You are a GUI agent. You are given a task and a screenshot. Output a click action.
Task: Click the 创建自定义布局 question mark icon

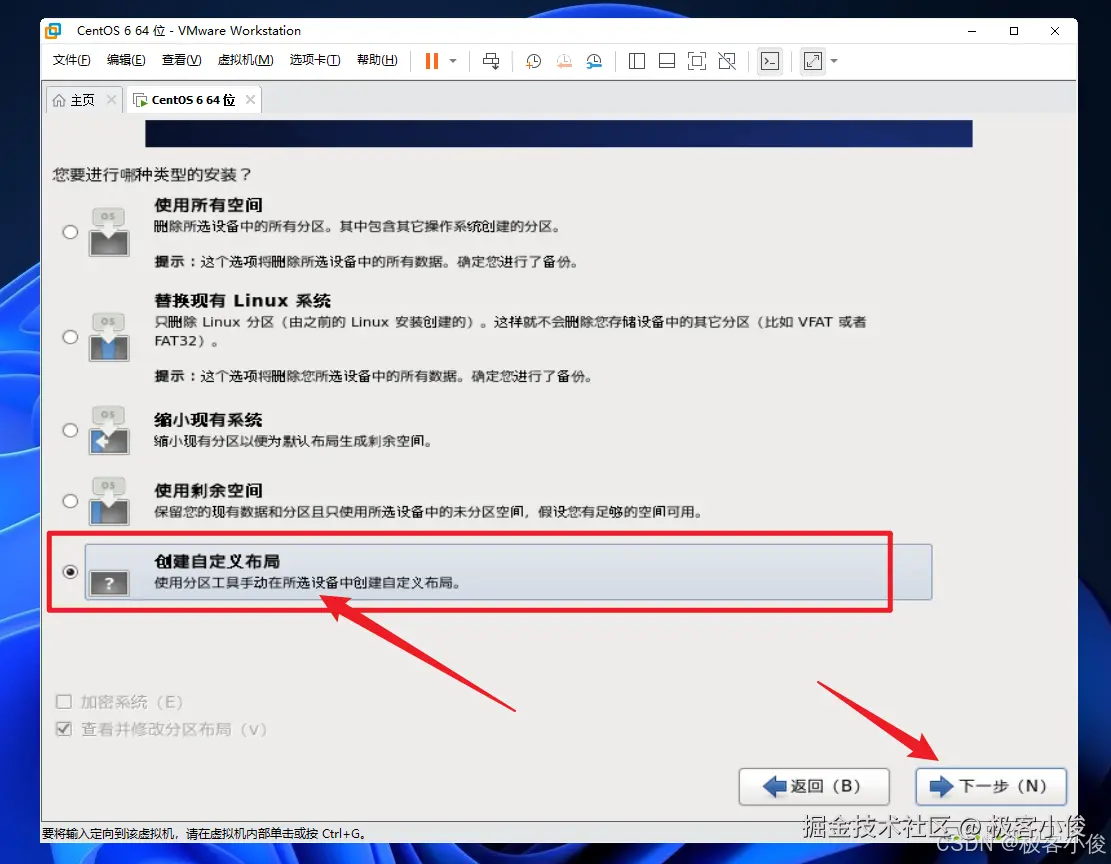(109, 583)
